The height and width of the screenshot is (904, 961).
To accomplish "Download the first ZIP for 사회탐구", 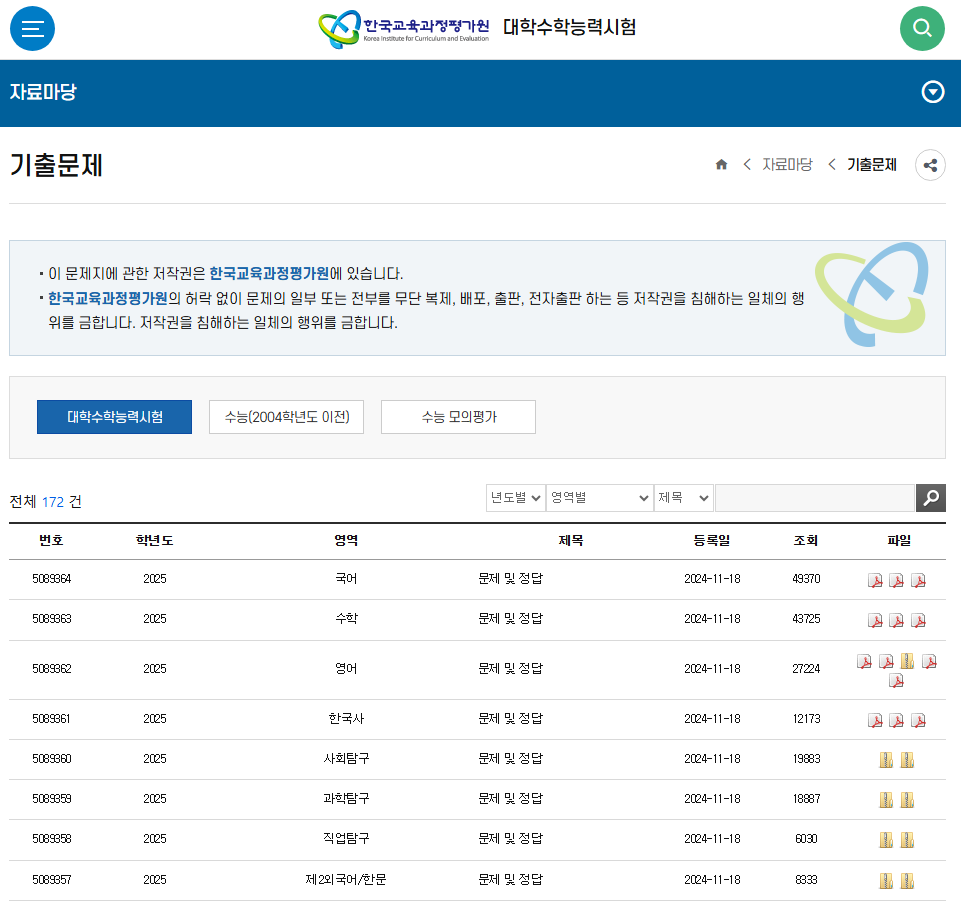I will point(884,759).
